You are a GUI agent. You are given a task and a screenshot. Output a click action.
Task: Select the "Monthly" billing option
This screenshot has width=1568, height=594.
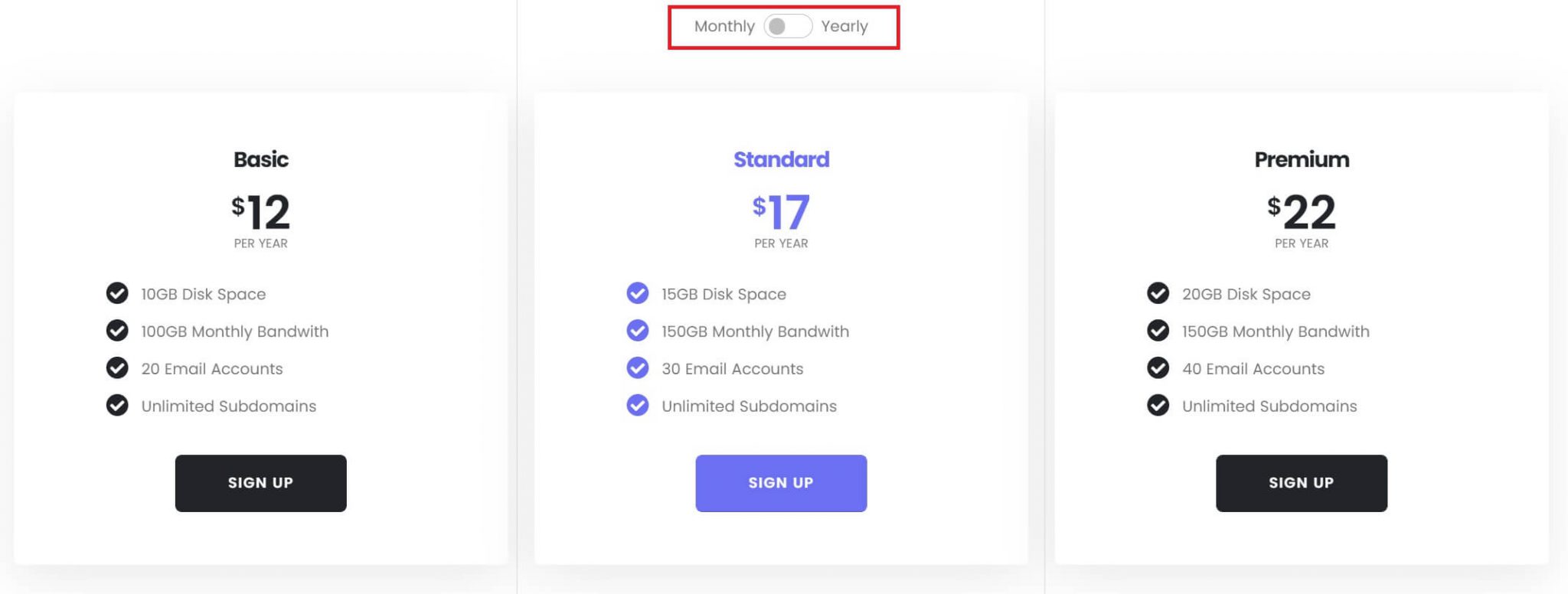point(724,26)
